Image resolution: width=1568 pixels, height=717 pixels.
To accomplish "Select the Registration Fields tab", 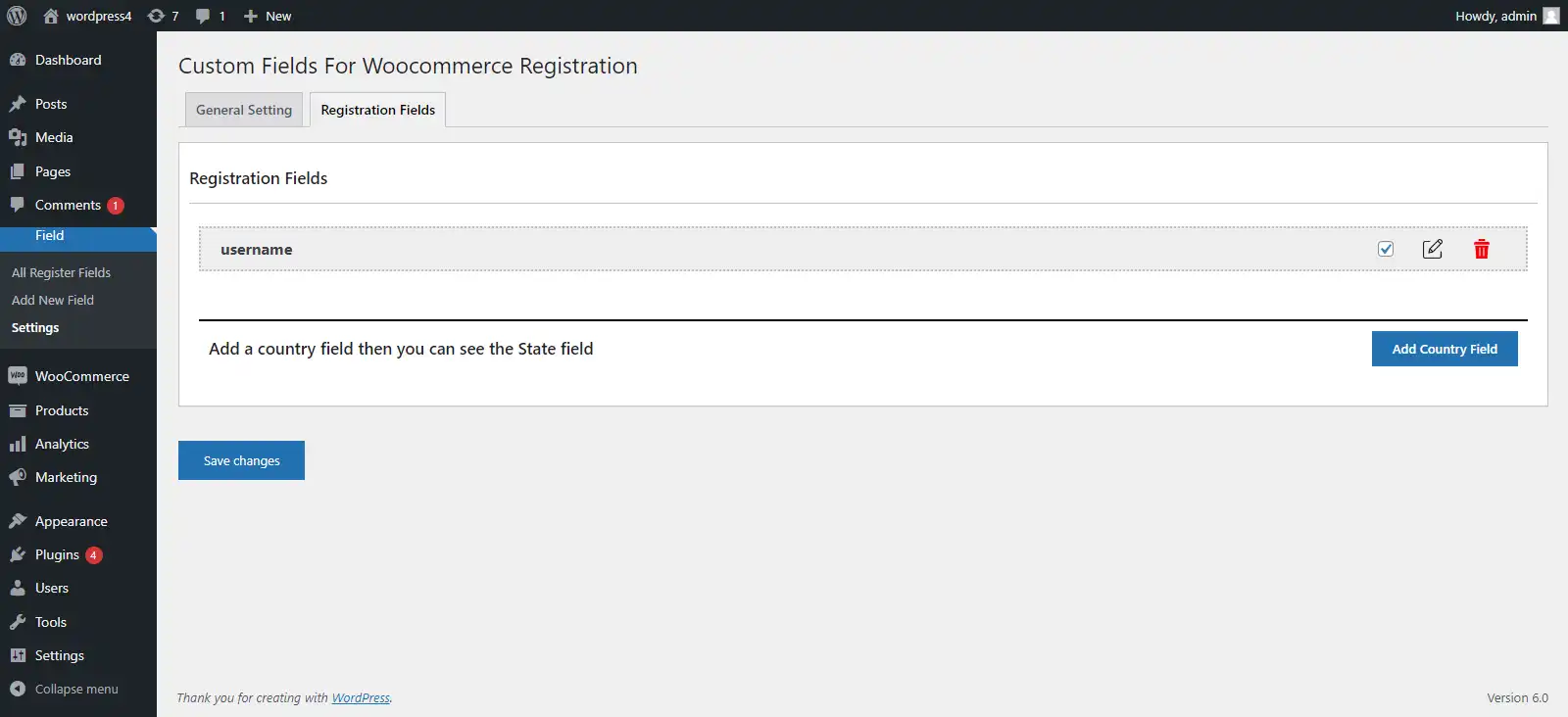I will [x=378, y=110].
